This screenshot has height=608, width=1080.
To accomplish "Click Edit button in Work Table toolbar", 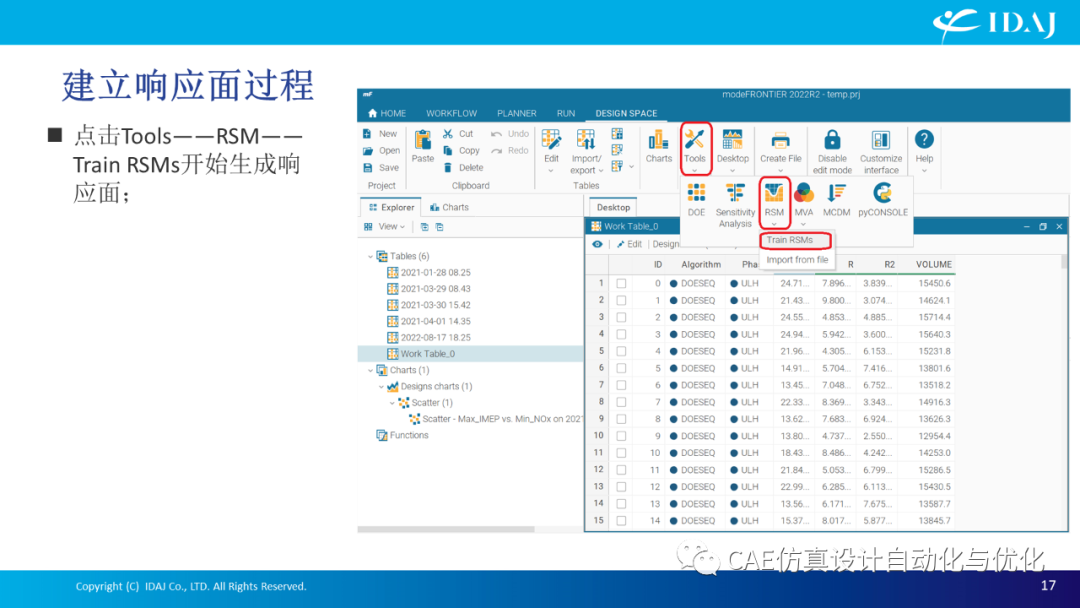I will [x=630, y=244].
